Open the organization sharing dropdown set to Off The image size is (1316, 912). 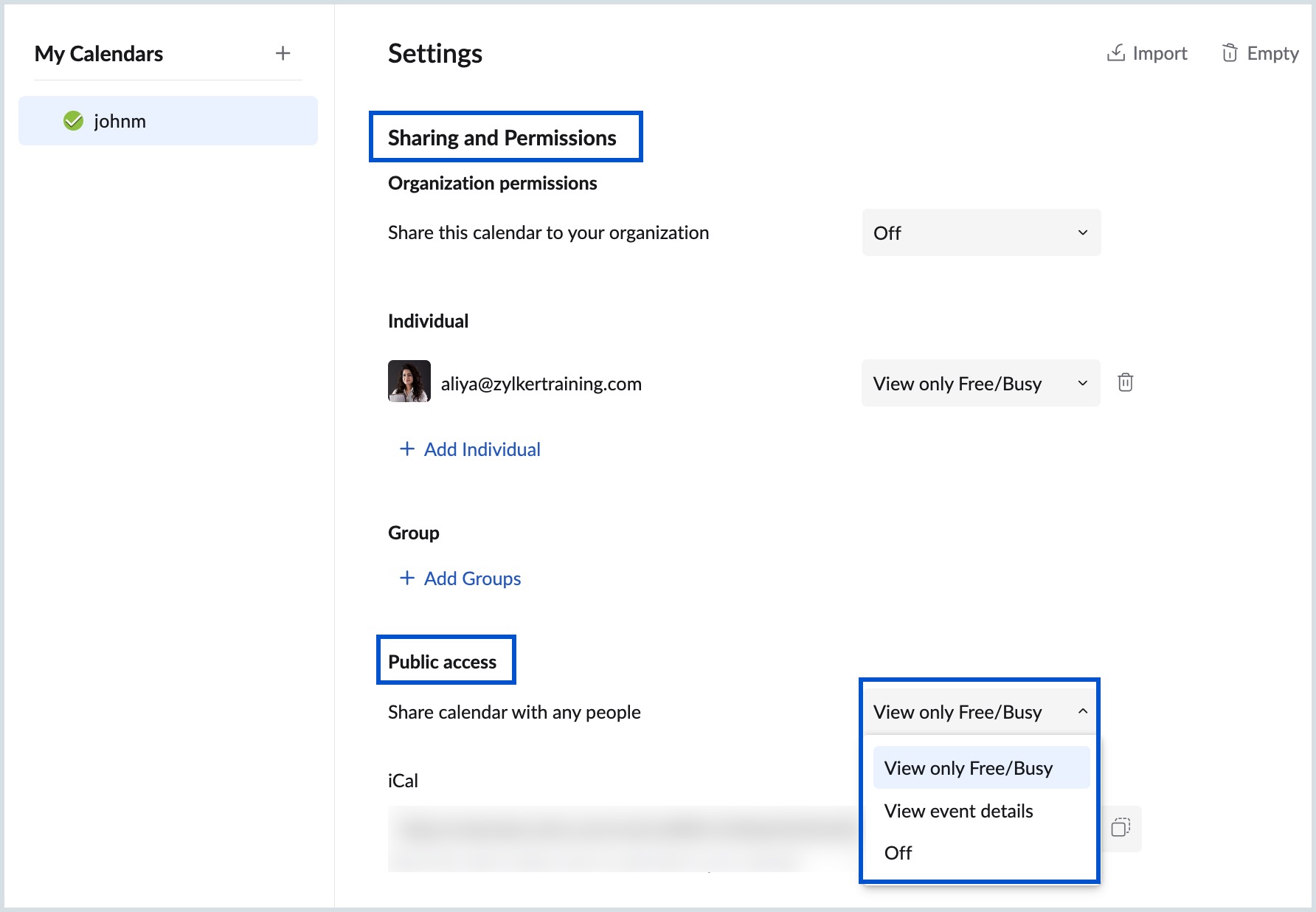pyautogui.click(x=980, y=233)
